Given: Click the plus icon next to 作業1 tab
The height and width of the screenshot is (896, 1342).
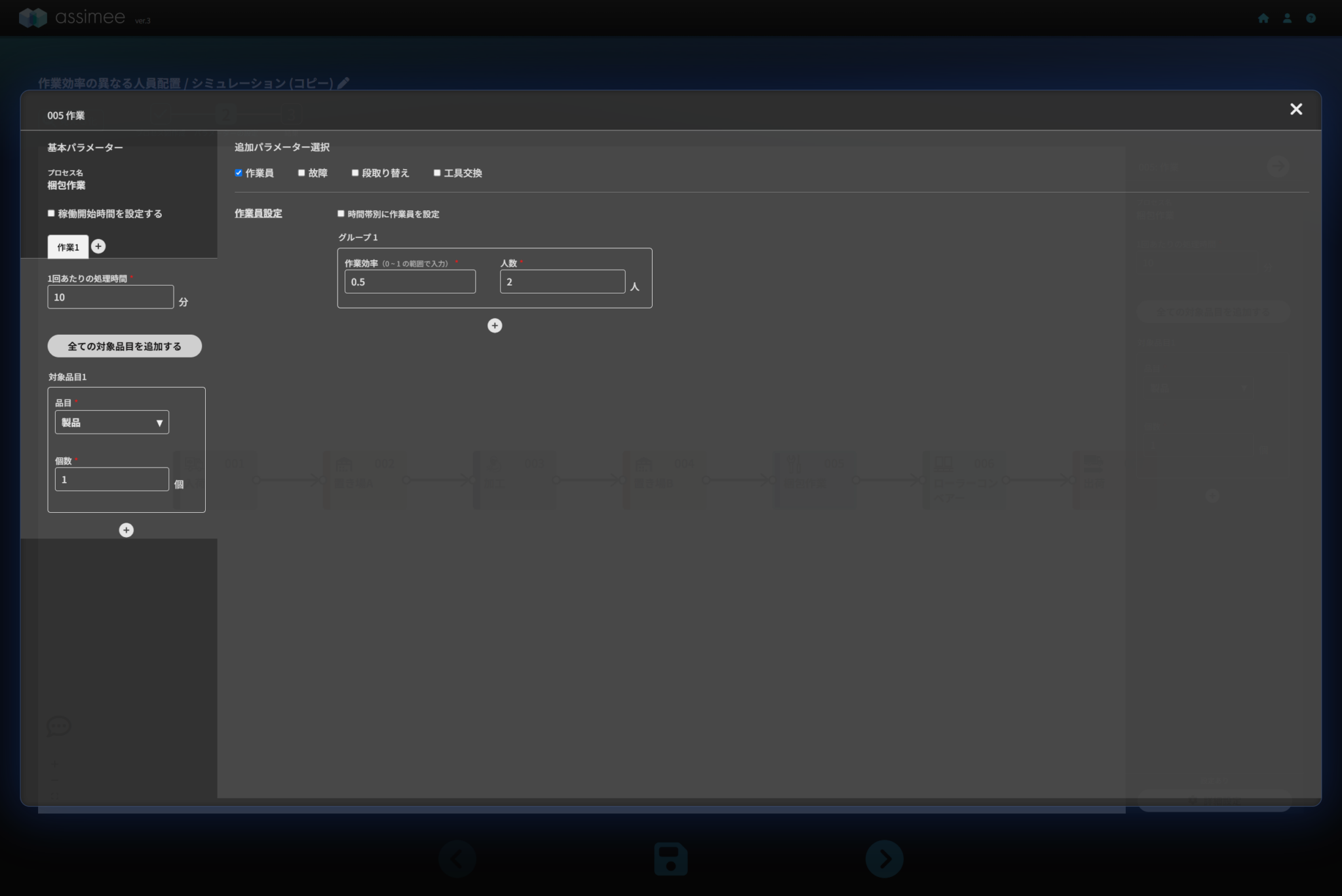Looking at the screenshot, I should point(98,246).
